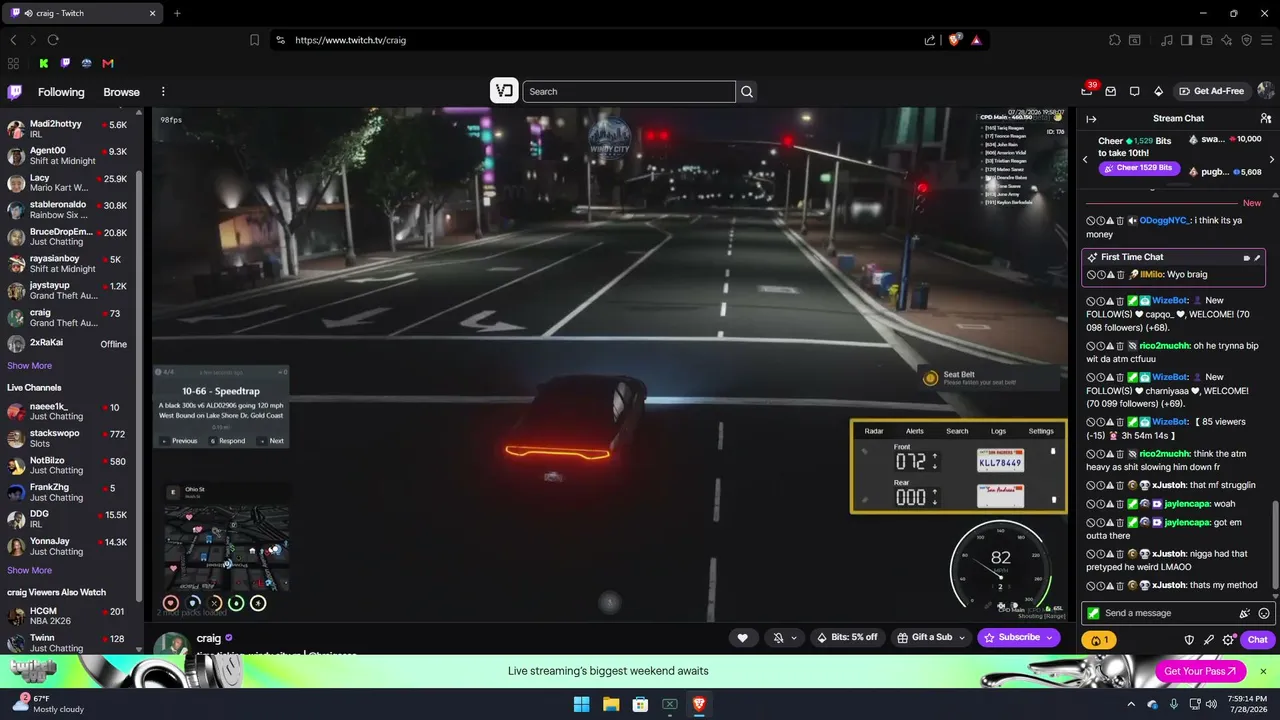1280x720 pixels.
Task: Share this page from address bar
Action: point(930,40)
